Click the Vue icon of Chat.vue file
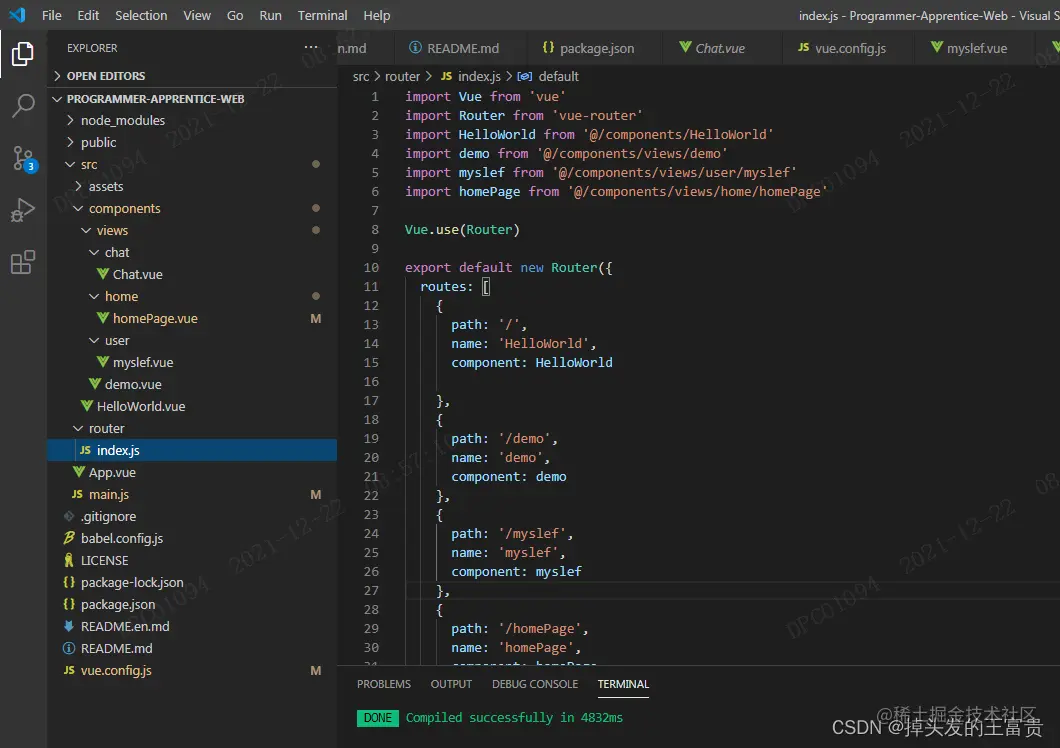Screen dimensions: 1060x748 [x=103, y=274]
